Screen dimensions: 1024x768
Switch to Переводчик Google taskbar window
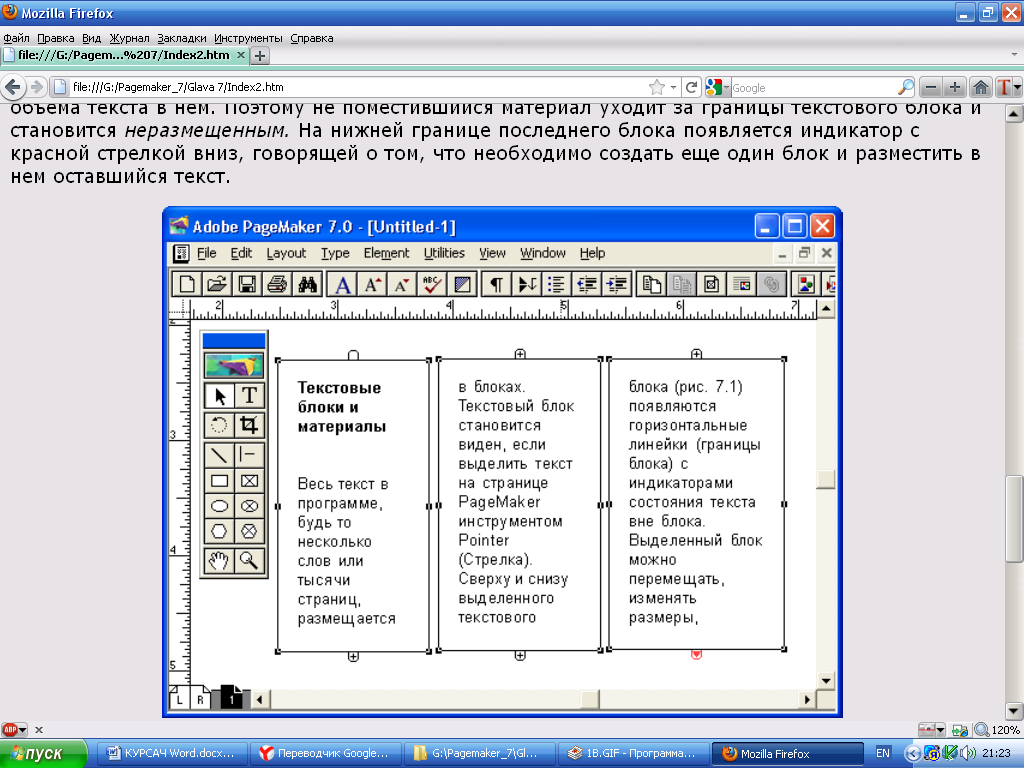(x=325, y=754)
